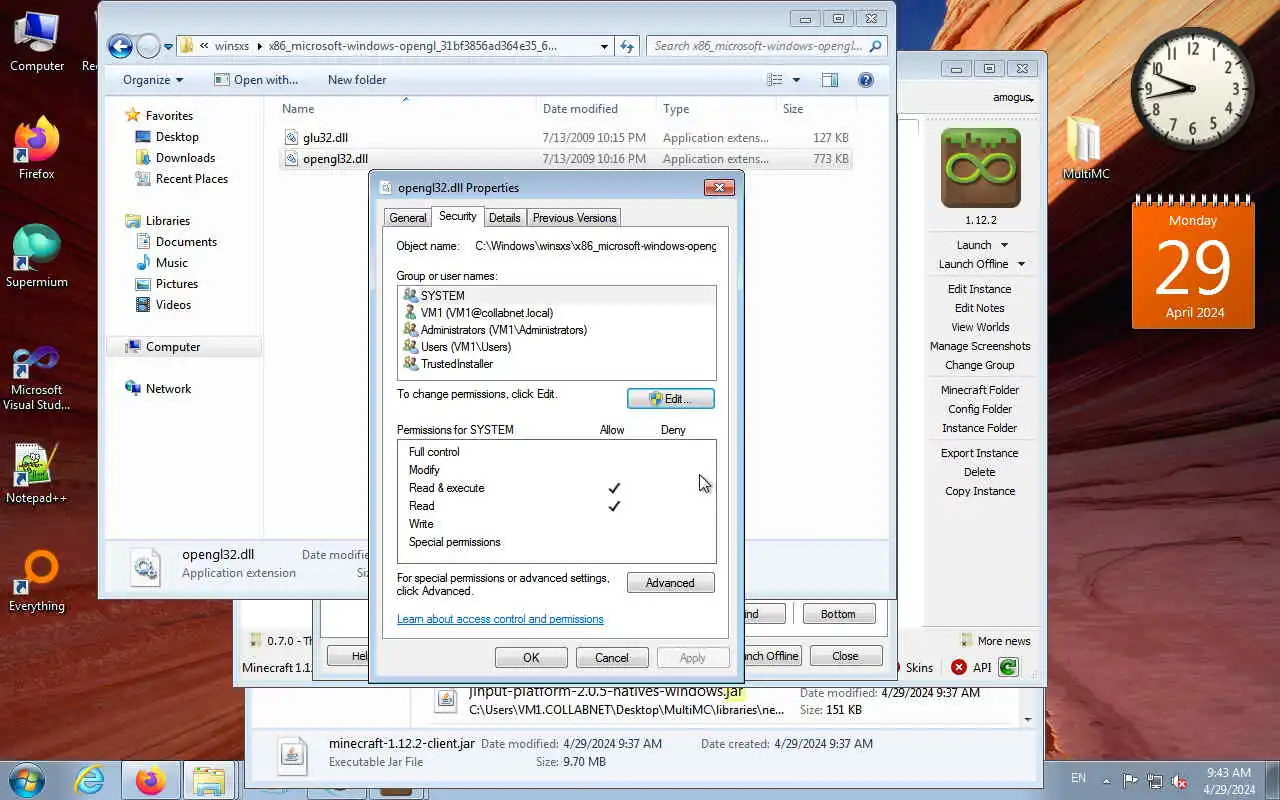This screenshot has height=800, width=1280.
Task: Click New folder in Explorer toolbar
Action: tap(357, 80)
